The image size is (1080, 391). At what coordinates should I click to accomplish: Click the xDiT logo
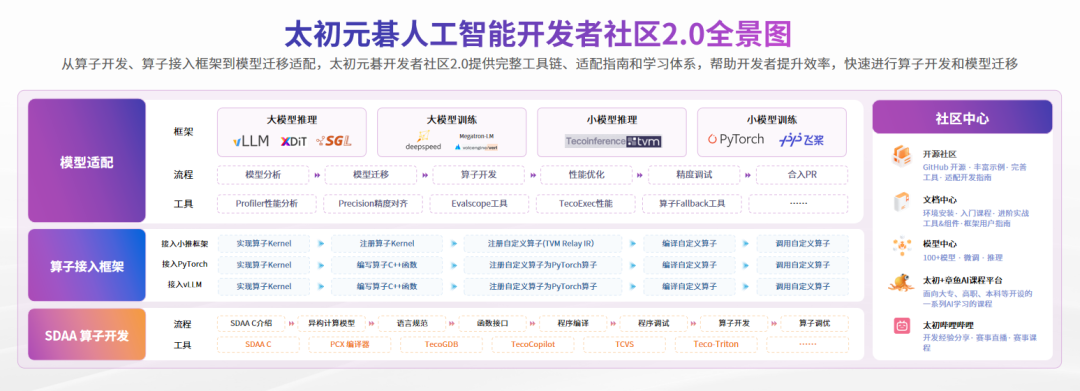(x=293, y=142)
